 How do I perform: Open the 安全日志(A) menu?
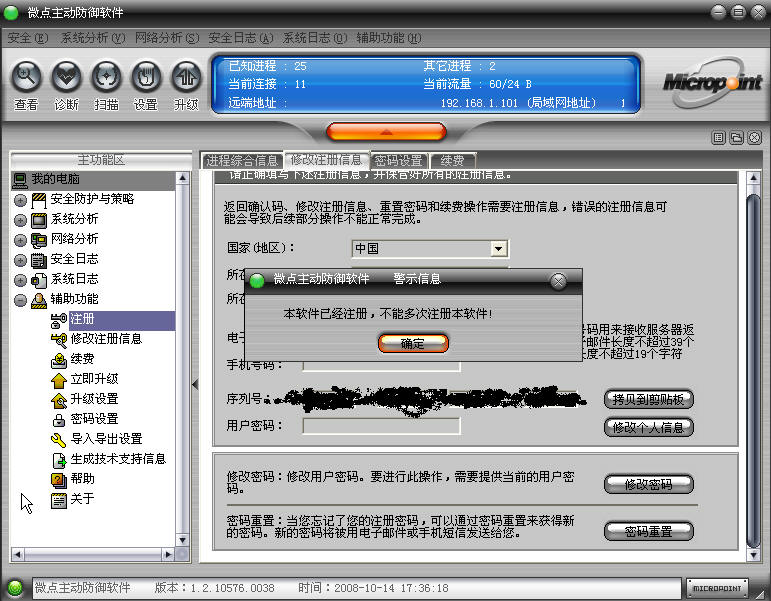tap(241, 38)
